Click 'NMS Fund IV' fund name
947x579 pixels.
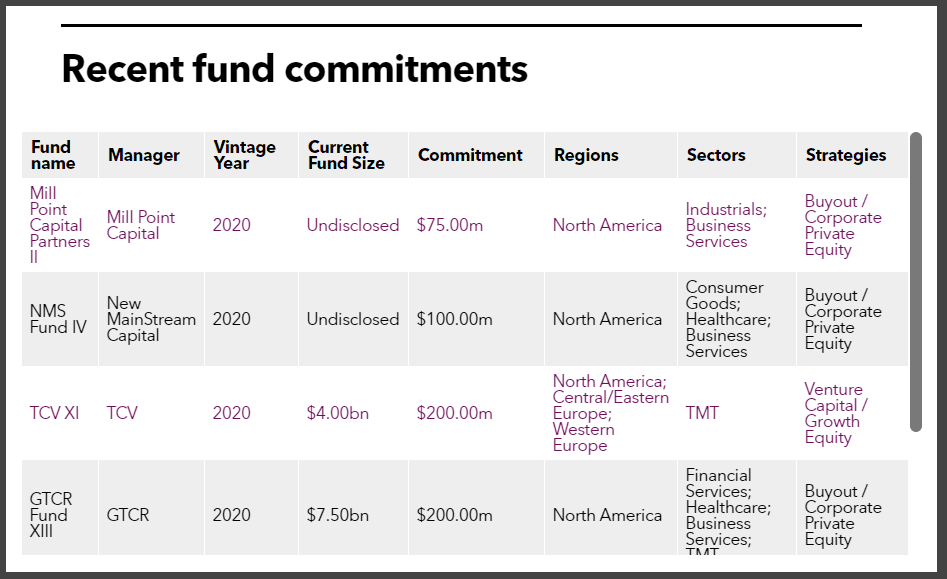click(58, 319)
